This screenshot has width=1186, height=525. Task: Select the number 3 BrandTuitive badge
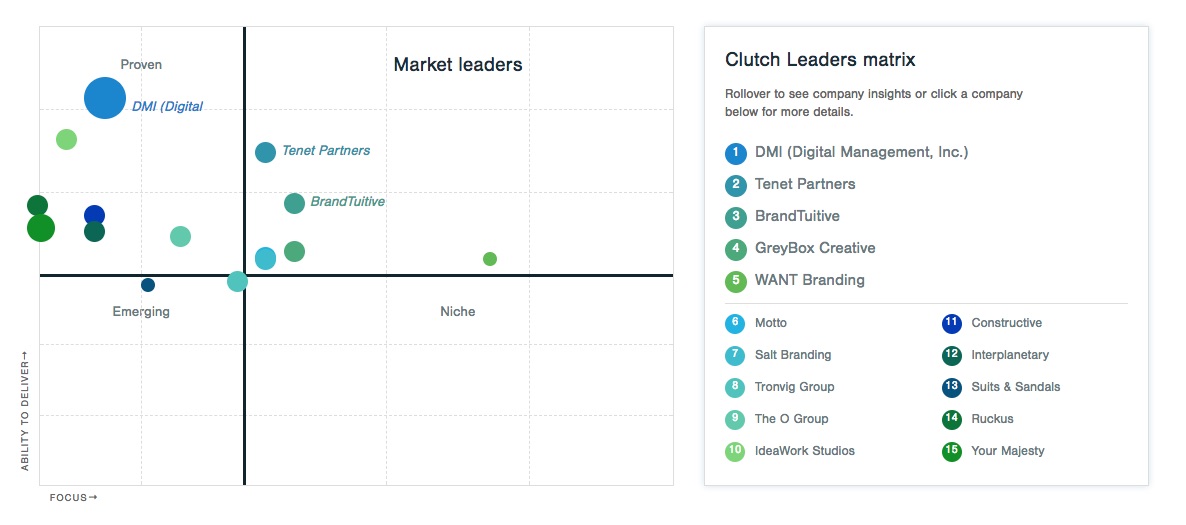coord(736,217)
